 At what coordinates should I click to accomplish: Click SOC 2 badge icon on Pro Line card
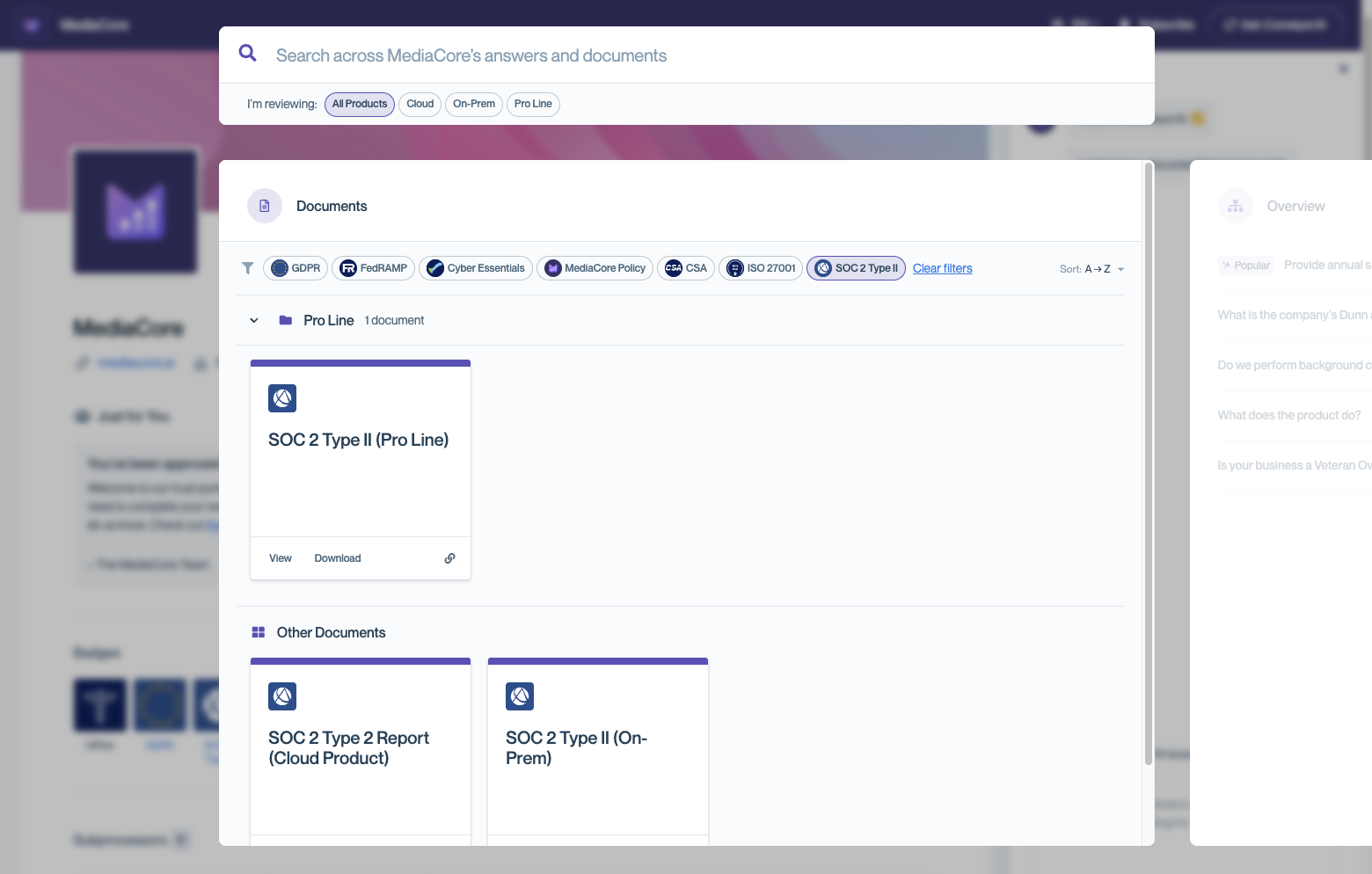[x=282, y=398]
